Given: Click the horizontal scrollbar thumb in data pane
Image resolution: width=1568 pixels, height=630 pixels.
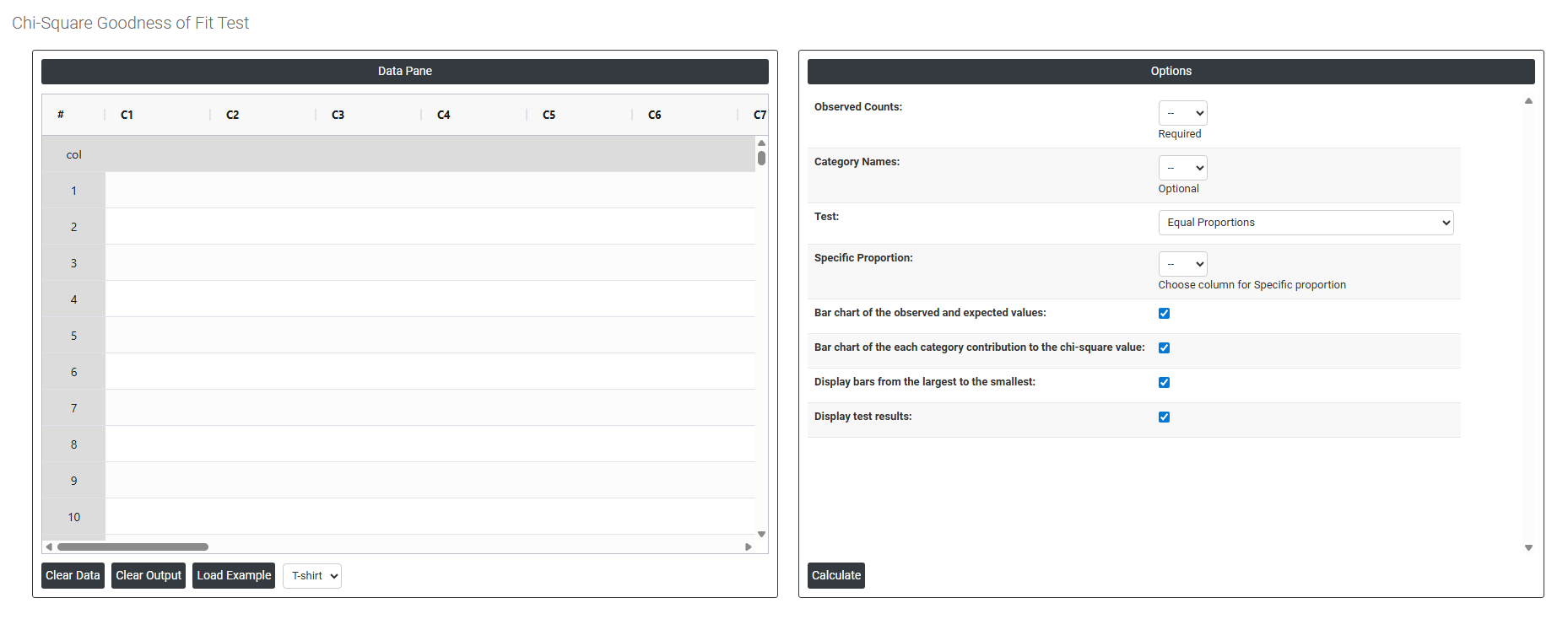Looking at the screenshot, I should [132, 547].
